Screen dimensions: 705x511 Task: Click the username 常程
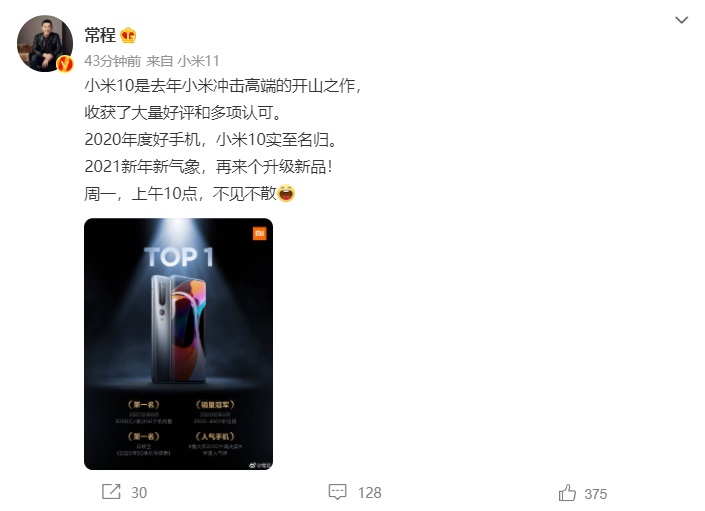100,35
